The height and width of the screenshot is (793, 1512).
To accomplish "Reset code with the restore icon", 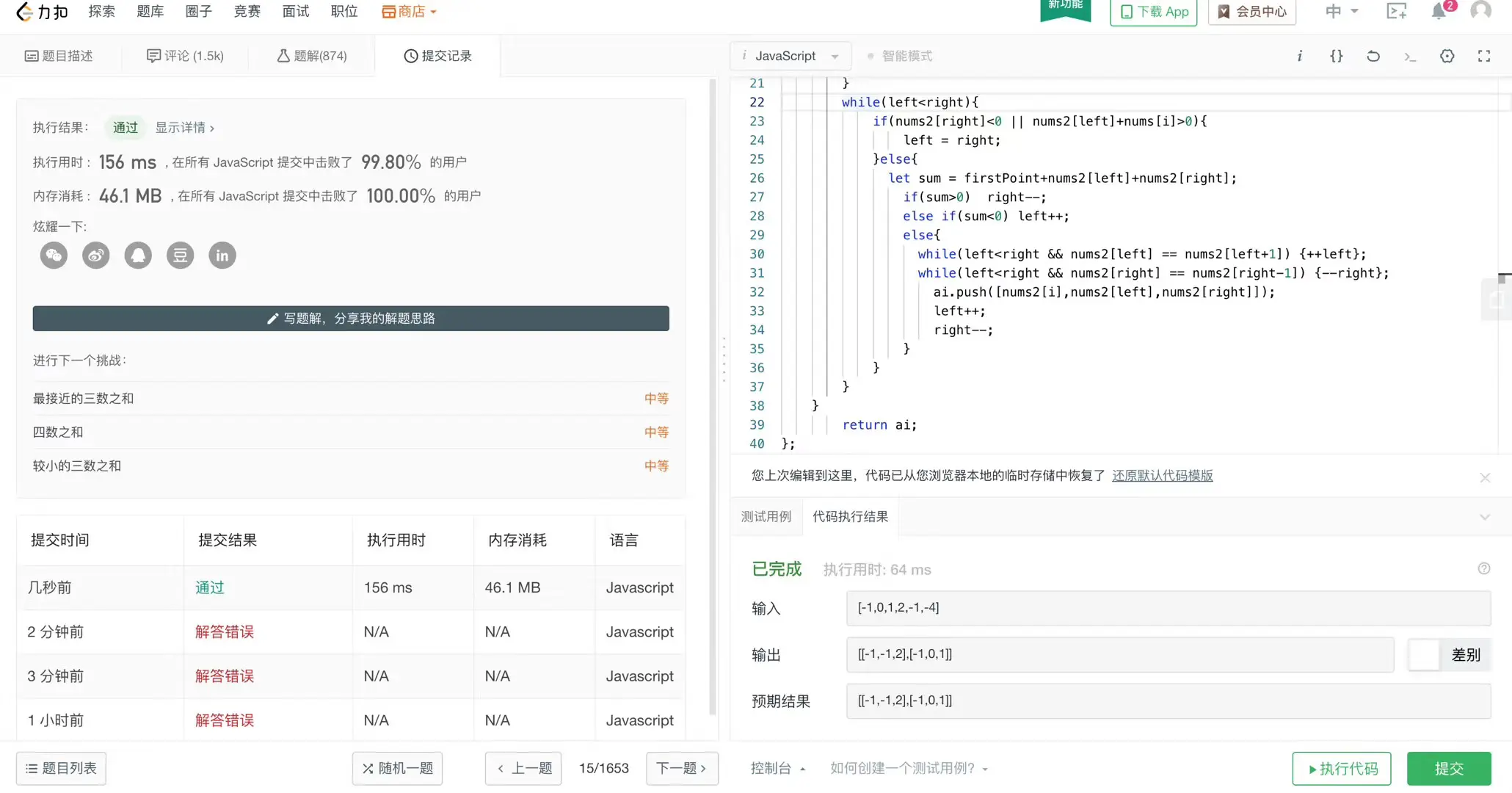I will pyautogui.click(x=1373, y=56).
